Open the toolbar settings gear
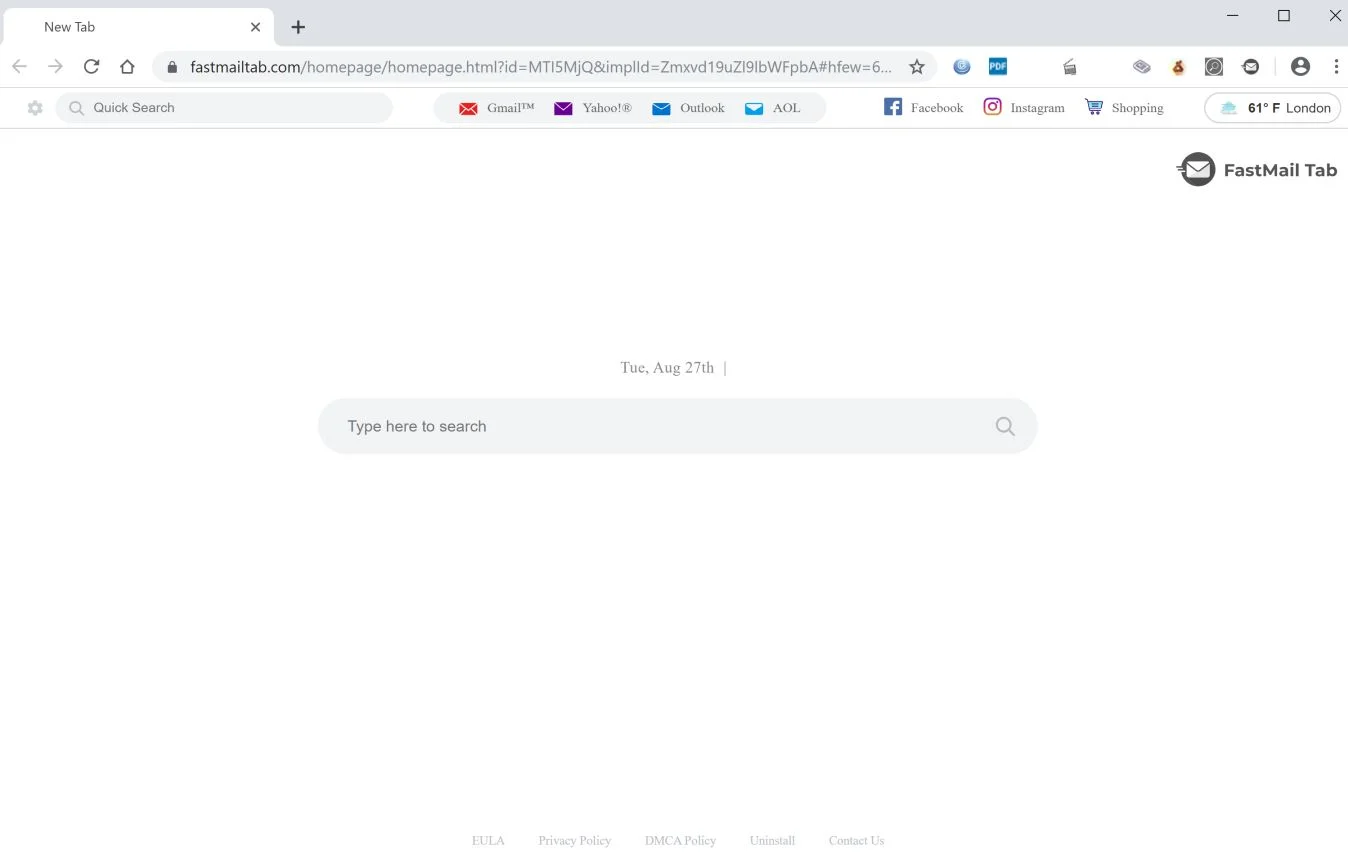The image size is (1348, 864). pos(35,108)
